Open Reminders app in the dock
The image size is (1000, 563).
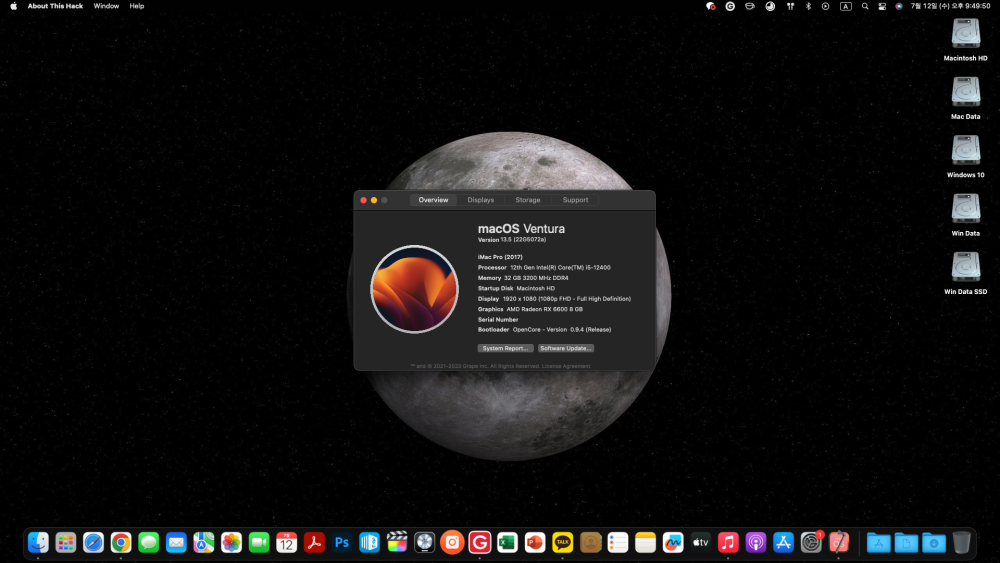point(618,543)
